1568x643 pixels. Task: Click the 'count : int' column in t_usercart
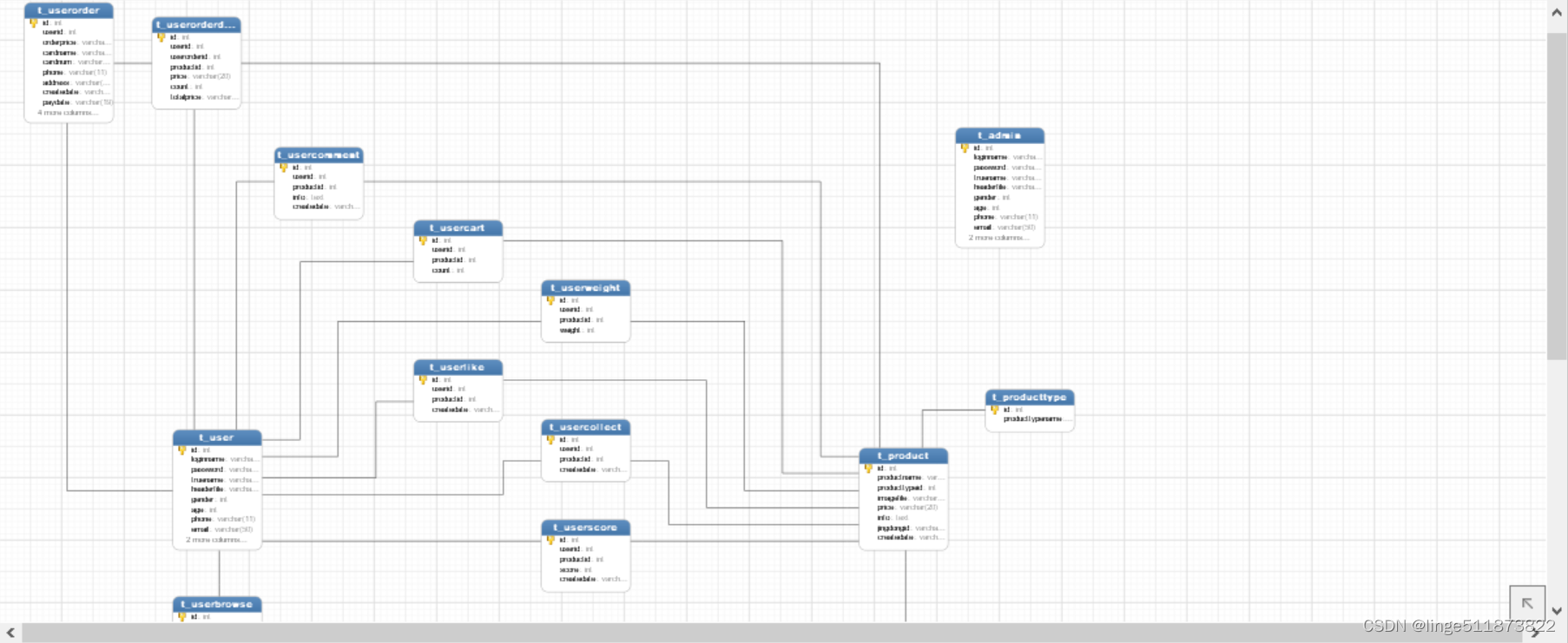click(448, 271)
